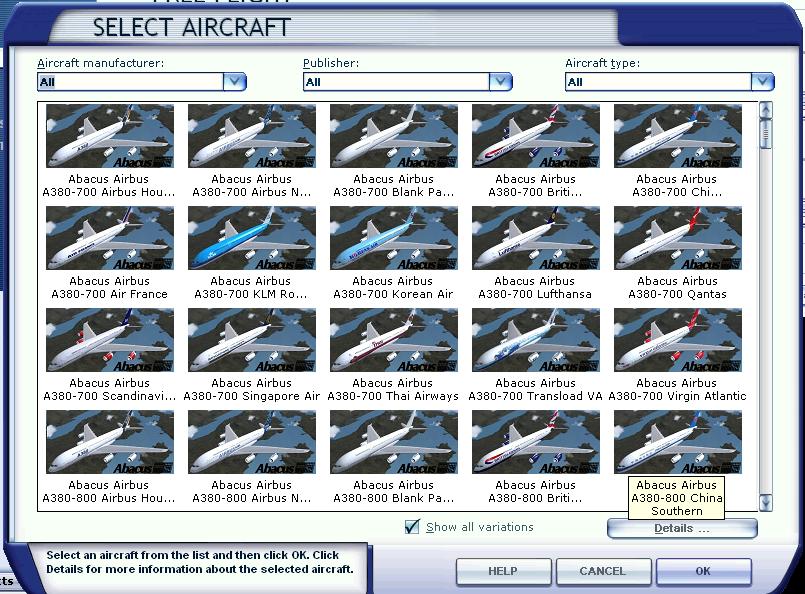Click the Aircraft manufacturer combo box field
Viewport: 805px width, 594px height.
[130, 82]
